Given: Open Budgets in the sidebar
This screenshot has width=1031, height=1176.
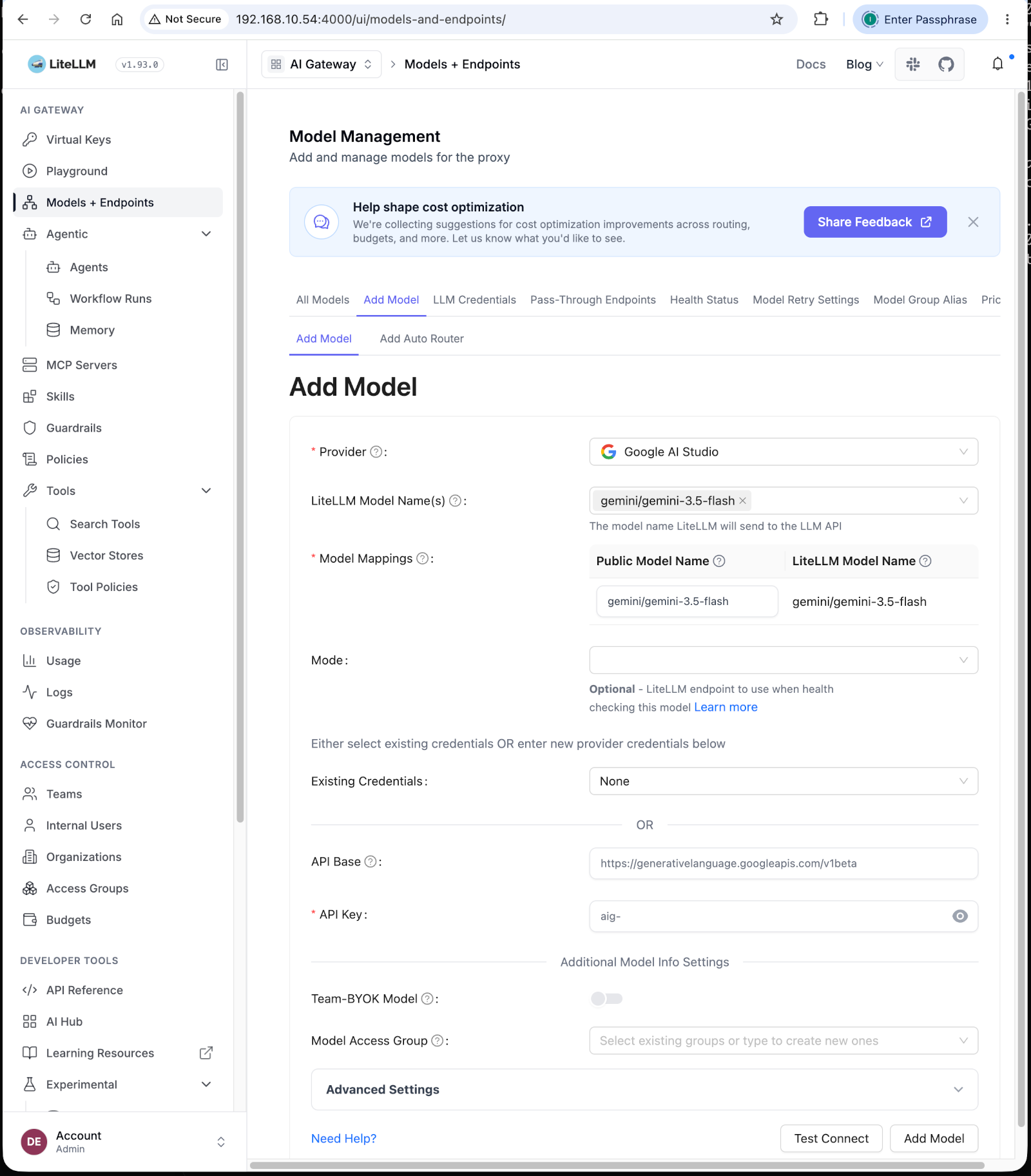Looking at the screenshot, I should pyautogui.click(x=118, y=920).
